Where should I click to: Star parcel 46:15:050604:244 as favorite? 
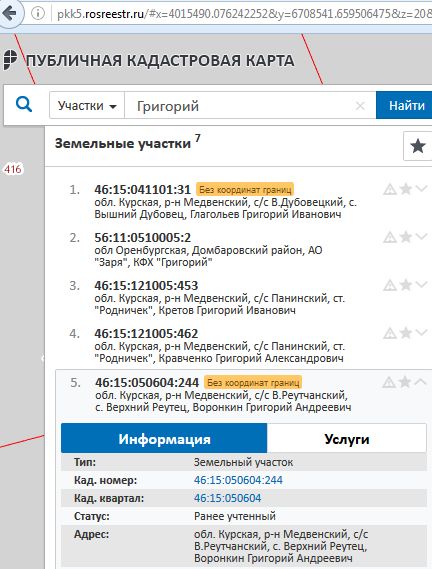(x=404, y=382)
